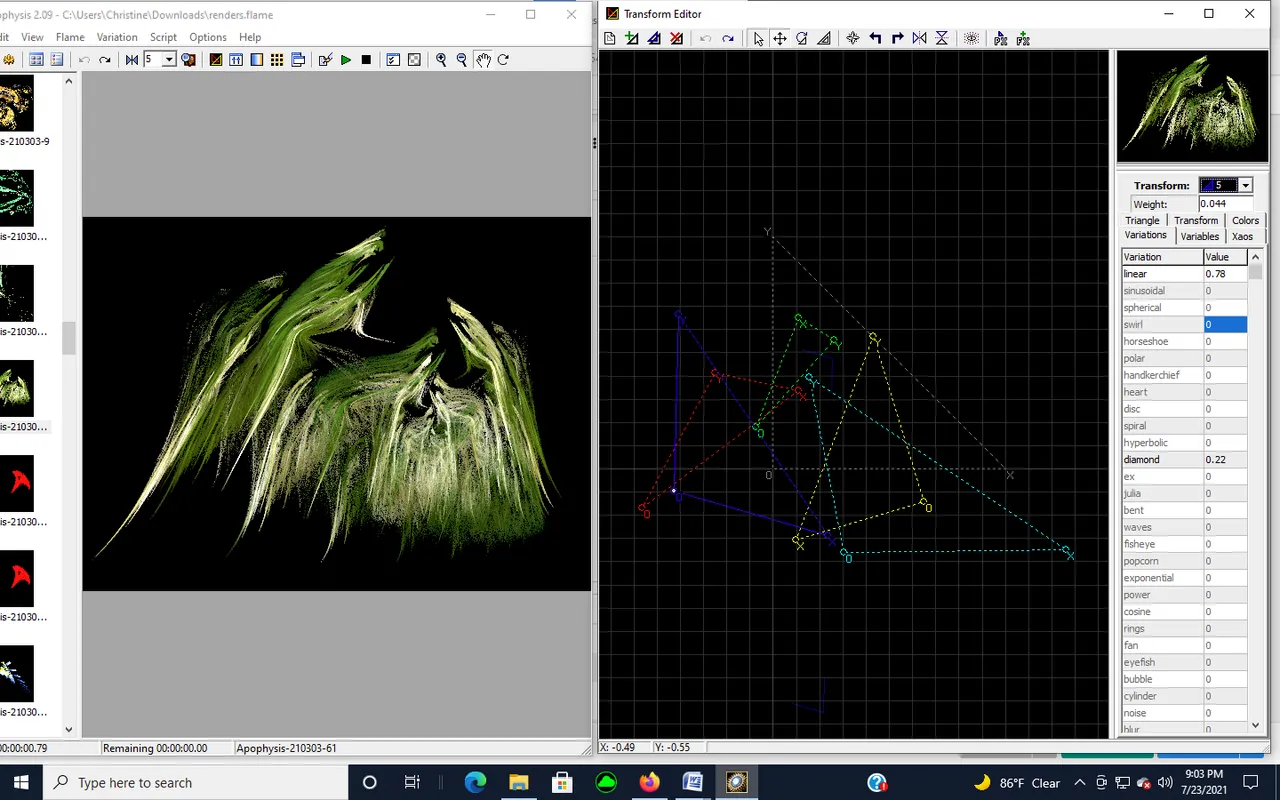The width and height of the screenshot is (1280, 800).
Task: Click the Rotate view tool icon
Action: (503, 60)
